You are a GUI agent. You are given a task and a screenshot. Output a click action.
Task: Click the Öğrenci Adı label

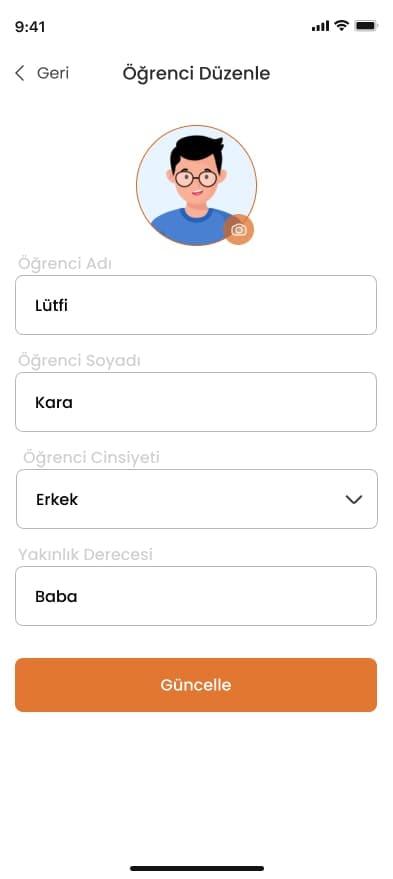(x=64, y=263)
